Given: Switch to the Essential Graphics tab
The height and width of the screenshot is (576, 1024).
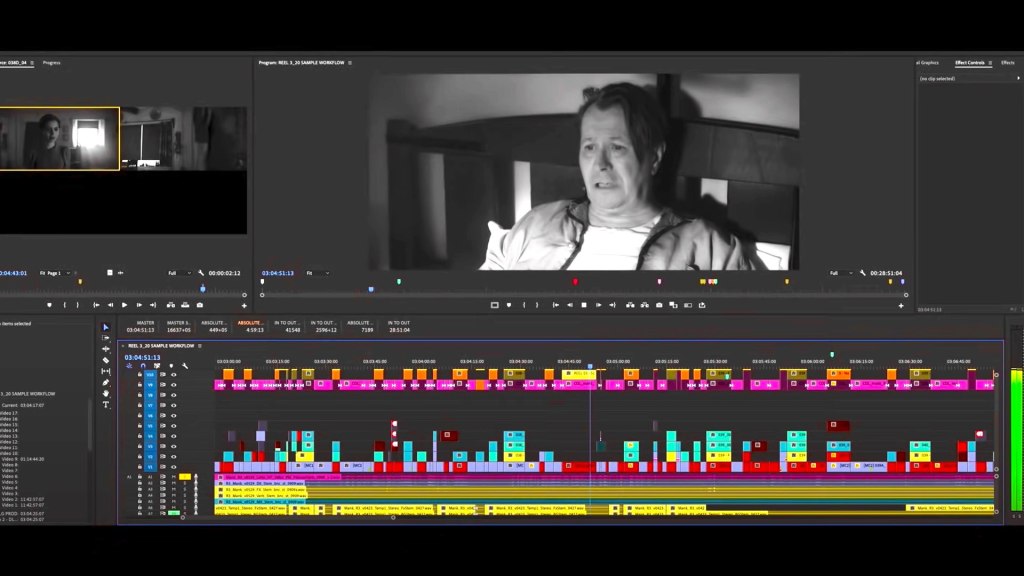Looking at the screenshot, I should [x=927, y=63].
